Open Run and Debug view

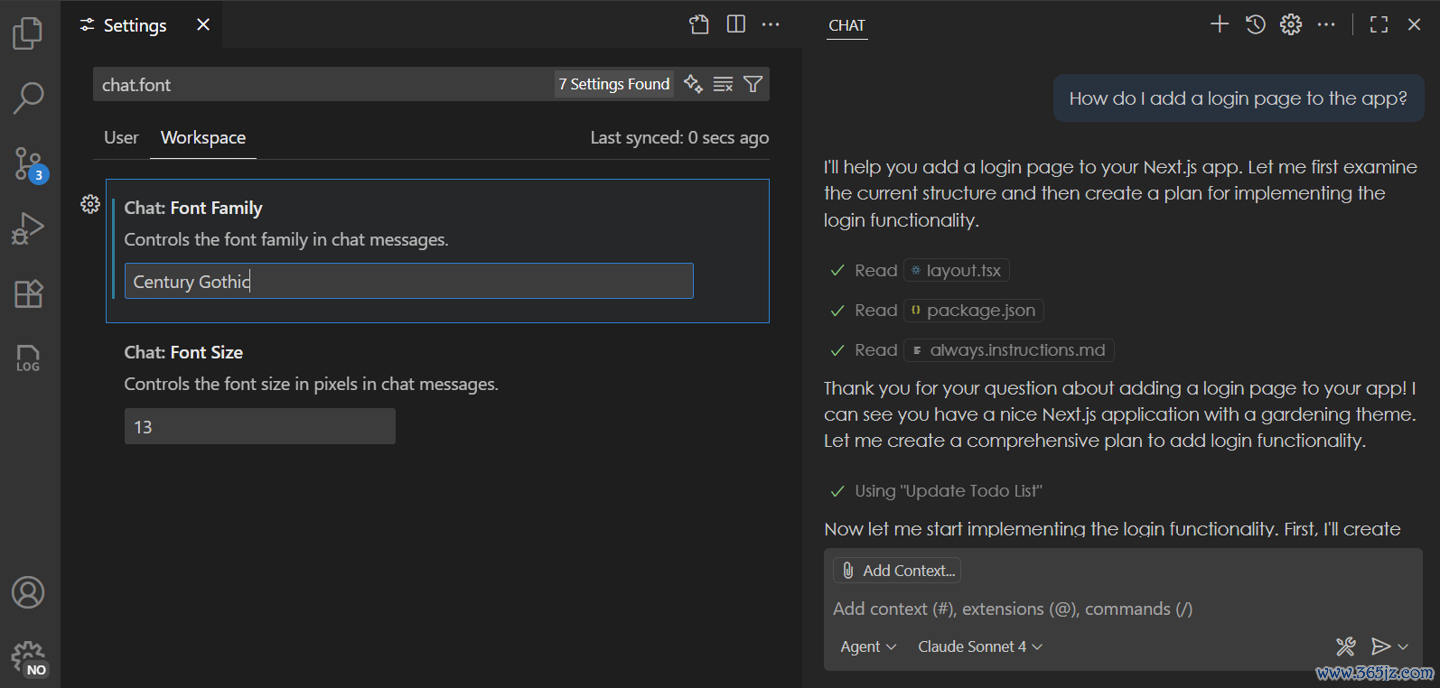[x=28, y=228]
